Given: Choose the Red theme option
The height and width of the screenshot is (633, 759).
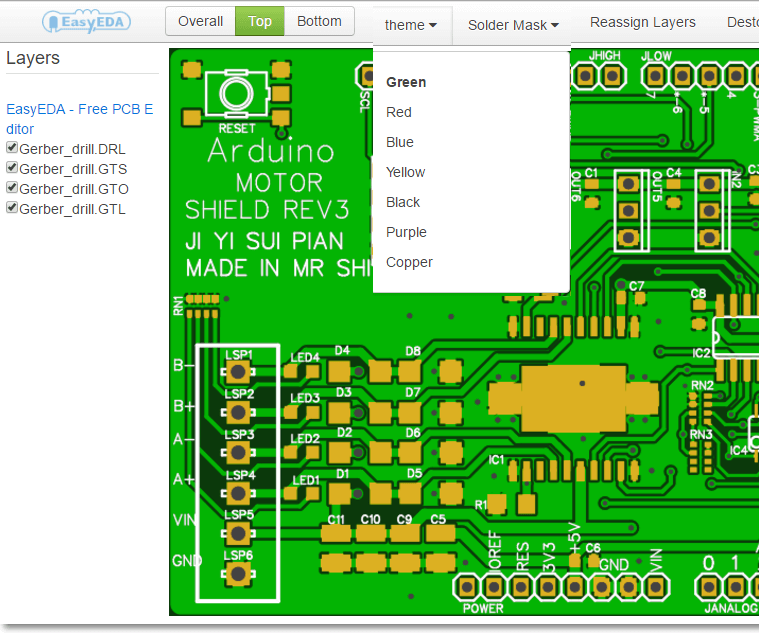Looking at the screenshot, I should [x=399, y=112].
